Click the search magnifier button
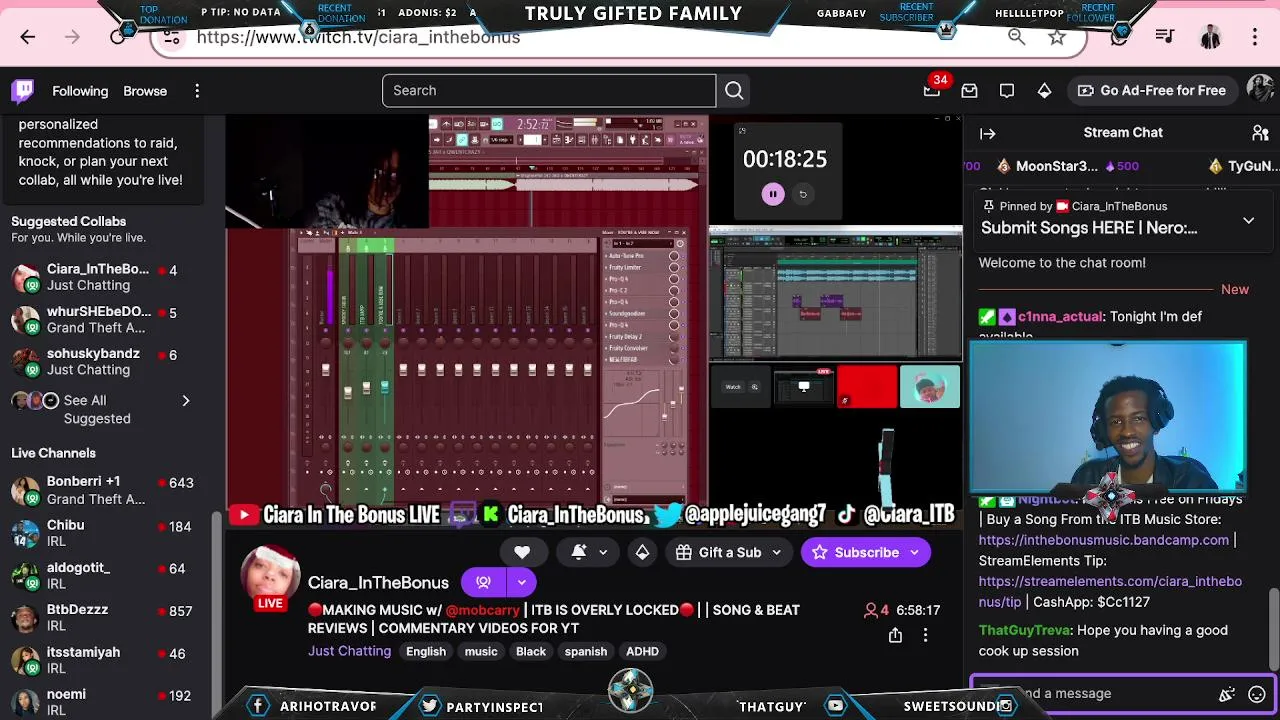The width and height of the screenshot is (1280, 720). (734, 91)
